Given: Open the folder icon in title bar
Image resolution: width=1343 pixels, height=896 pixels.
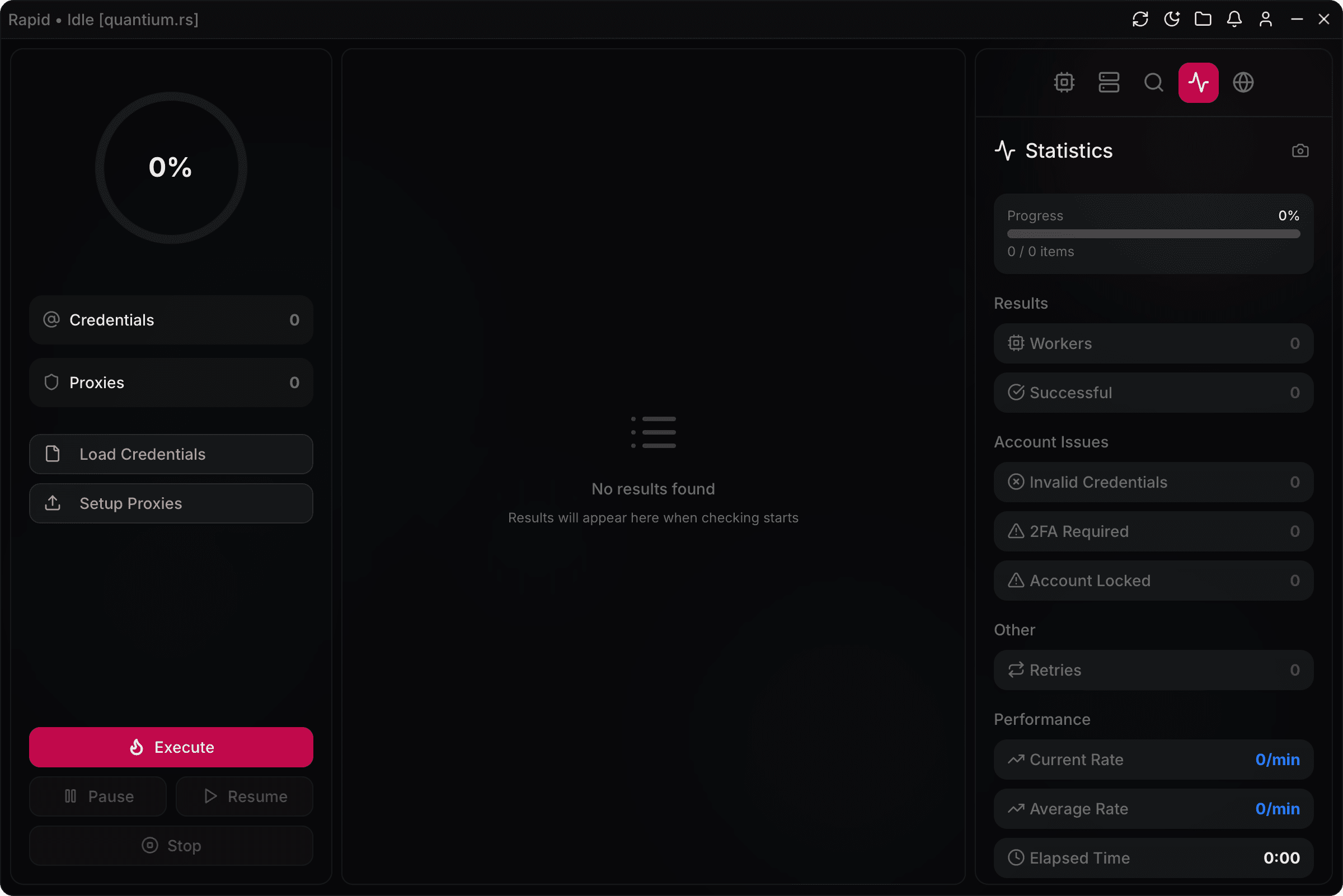Looking at the screenshot, I should click(x=1203, y=20).
